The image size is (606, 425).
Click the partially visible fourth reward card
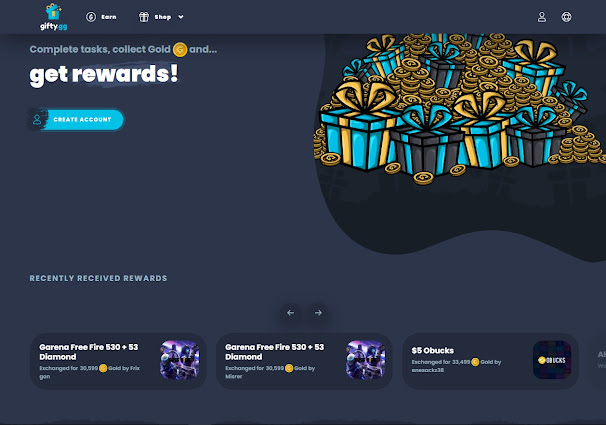coord(599,361)
